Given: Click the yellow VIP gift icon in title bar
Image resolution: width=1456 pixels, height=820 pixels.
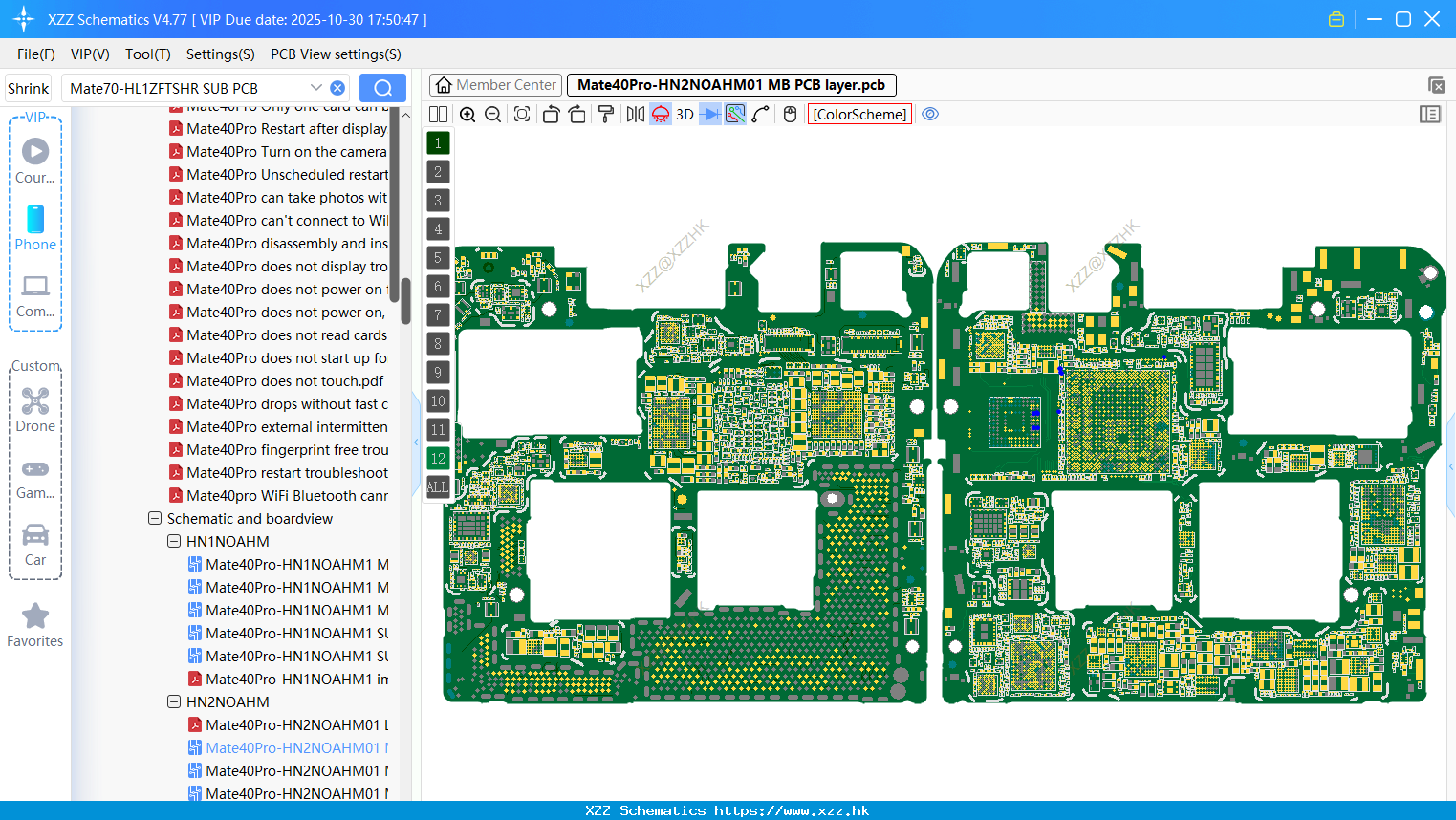Looking at the screenshot, I should tap(1336, 19).
